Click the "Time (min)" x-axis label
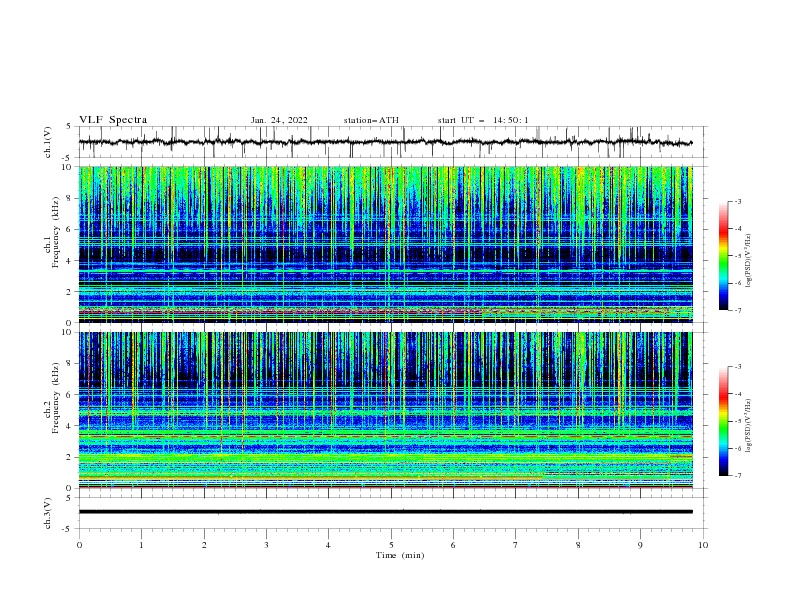This screenshot has height=612, width=792. (400, 555)
